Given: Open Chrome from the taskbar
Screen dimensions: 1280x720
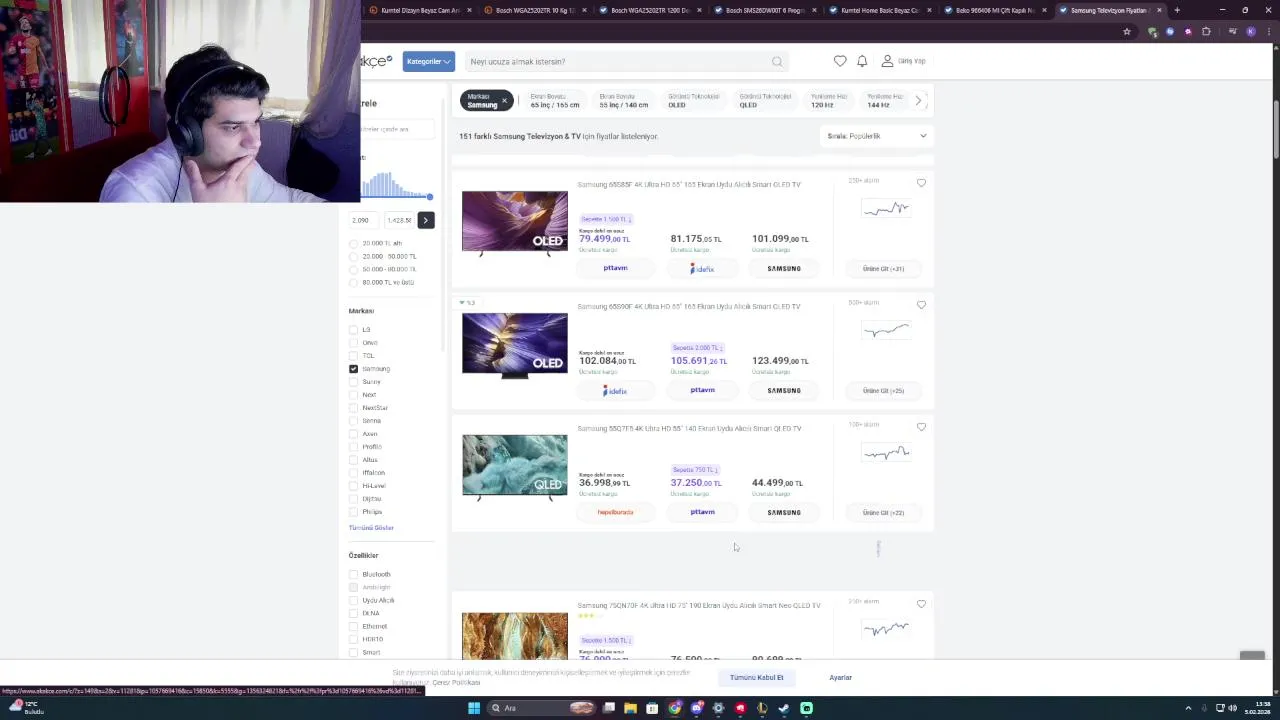Looking at the screenshot, I should 675,708.
